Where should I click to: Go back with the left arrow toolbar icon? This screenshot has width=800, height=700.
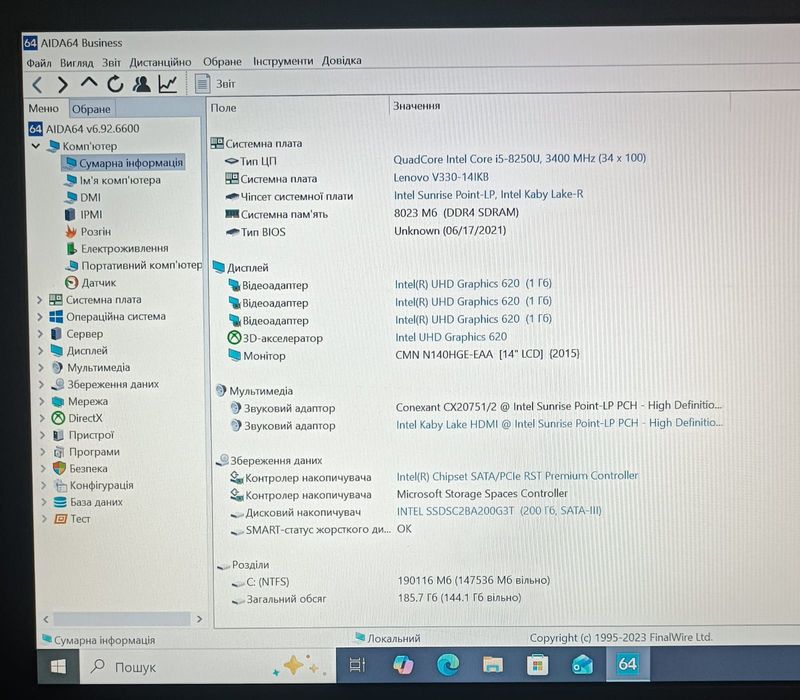(37, 85)
